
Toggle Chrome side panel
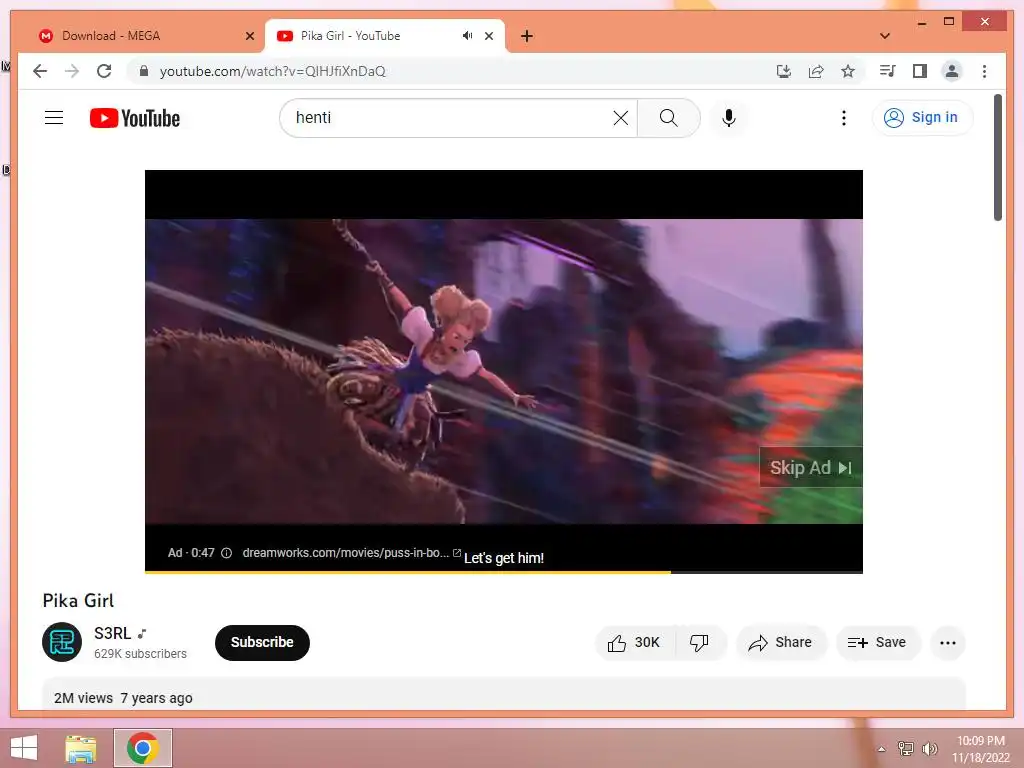(920, 71)
